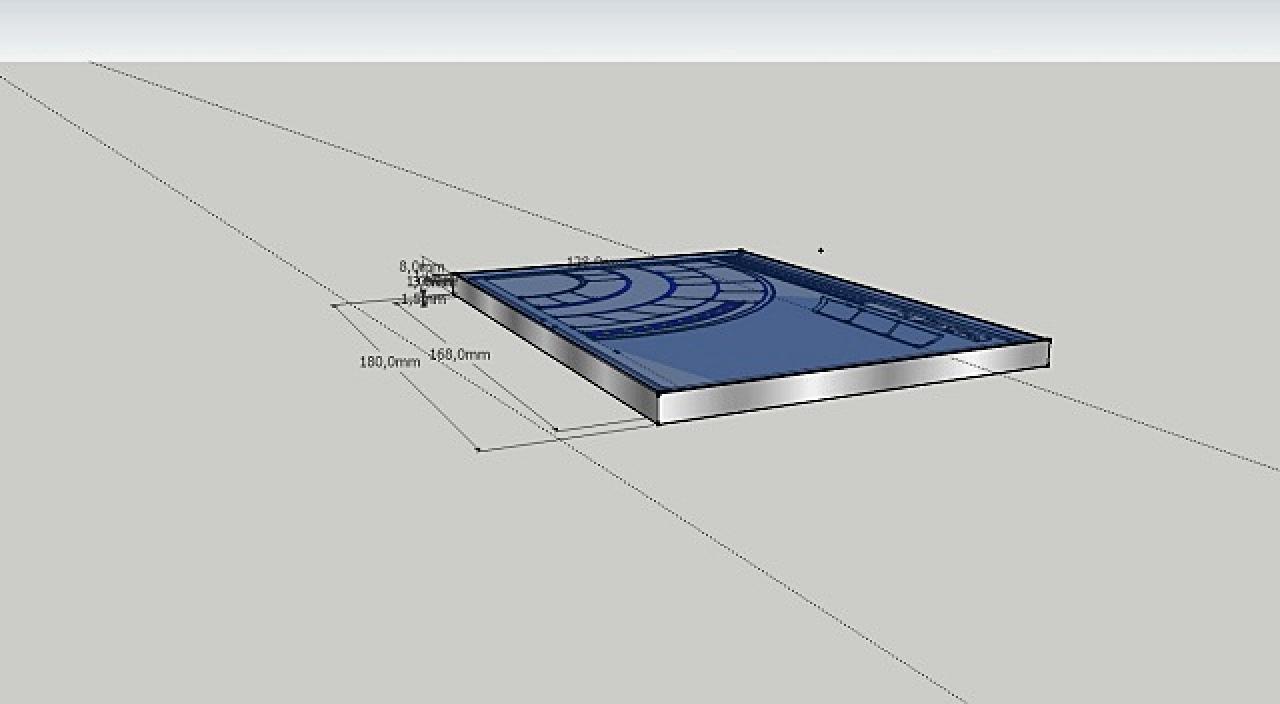Click the far back corner of the panel
The height and width of the screenshot is (704, 1280).
pyautogui.click(x=740, y=251)
